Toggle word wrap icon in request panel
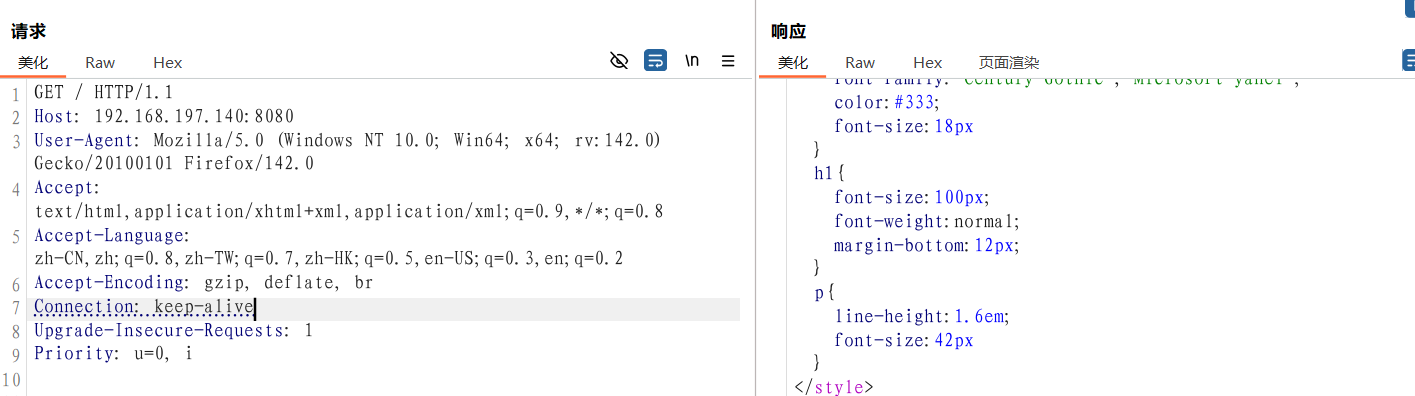This screenshot has width=1415, height=396. click(655, 61)
